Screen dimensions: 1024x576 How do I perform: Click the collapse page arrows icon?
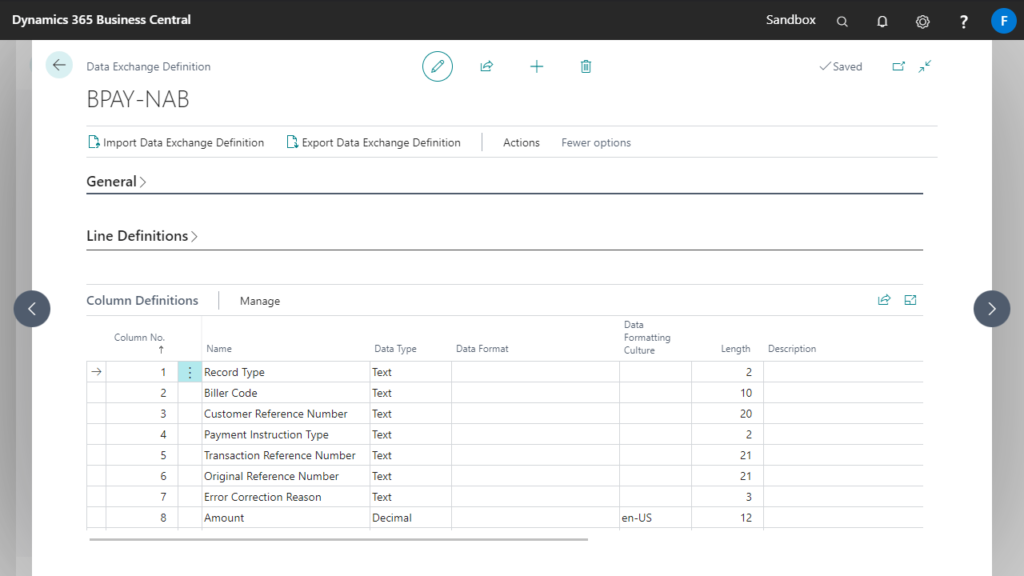[925, 66]
